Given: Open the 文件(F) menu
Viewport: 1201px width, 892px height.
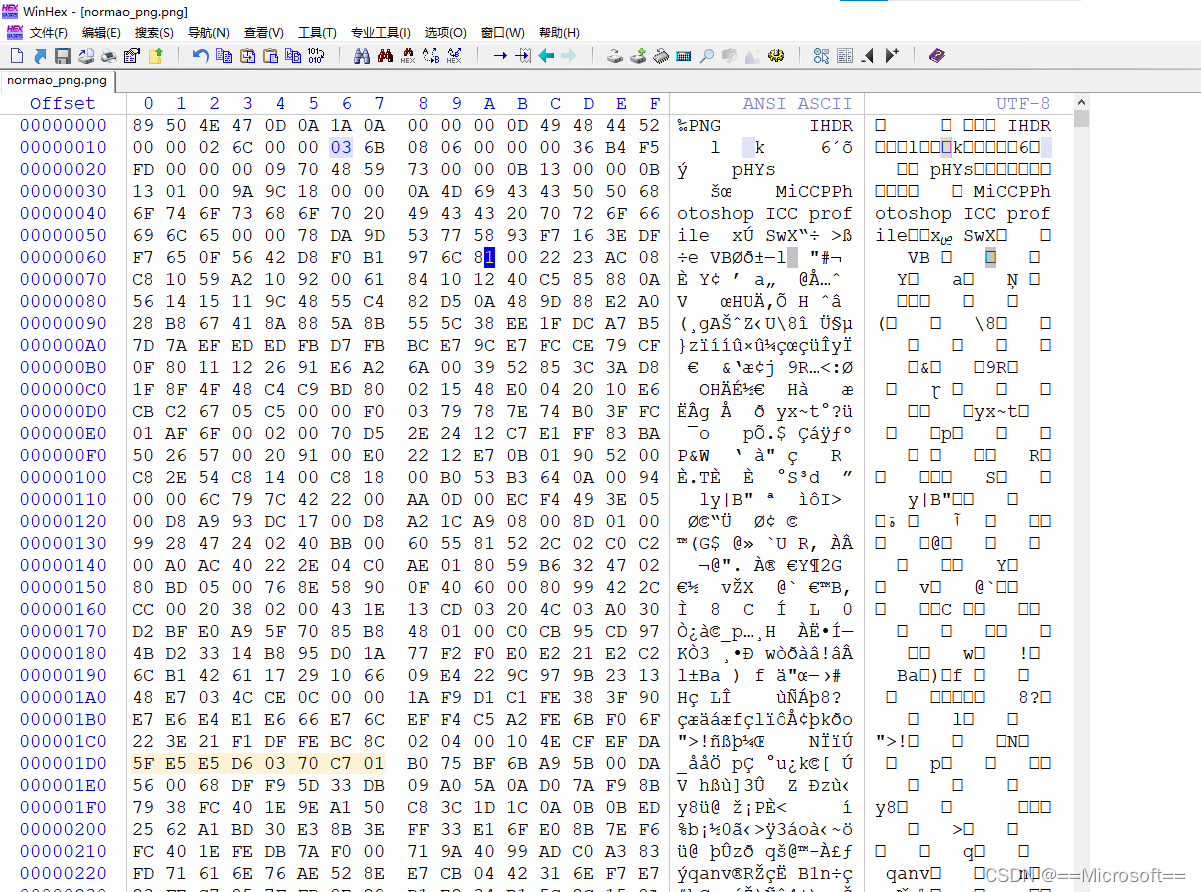Looking at the screenshot, I should coord(49,33).
